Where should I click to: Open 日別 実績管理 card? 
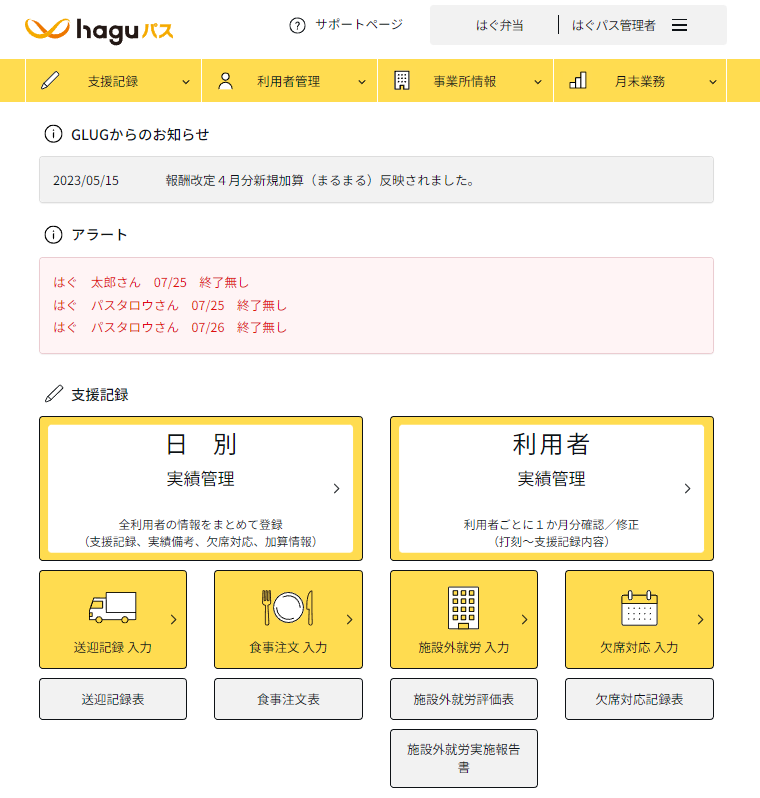(x=200, y=488)
